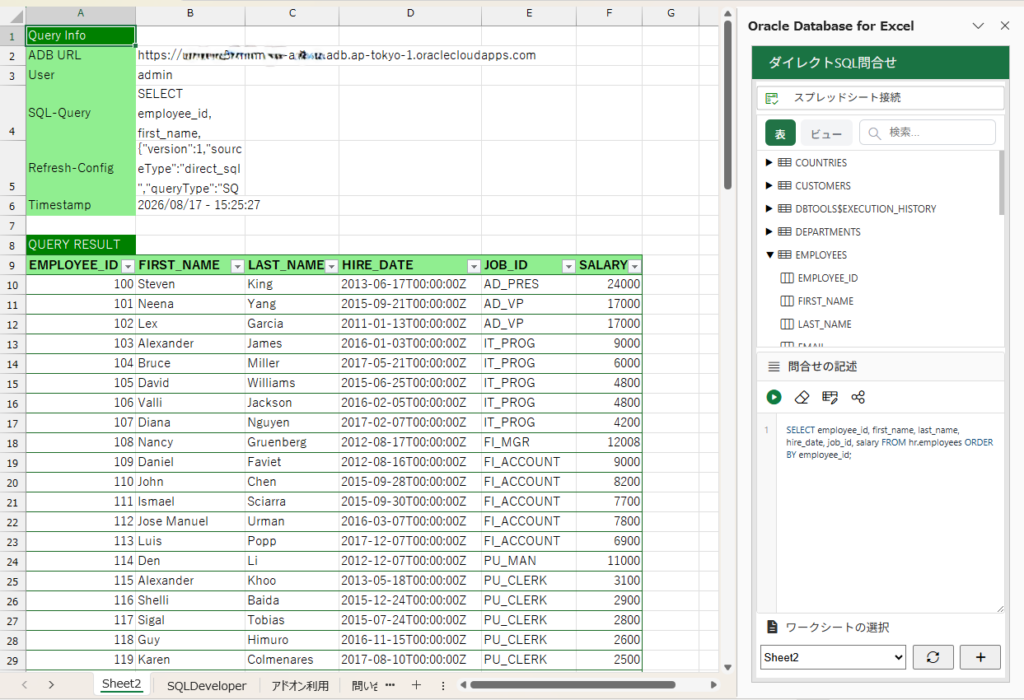
Task: Click the LAST_NAME column icon in tree
Action: (787, 324)
